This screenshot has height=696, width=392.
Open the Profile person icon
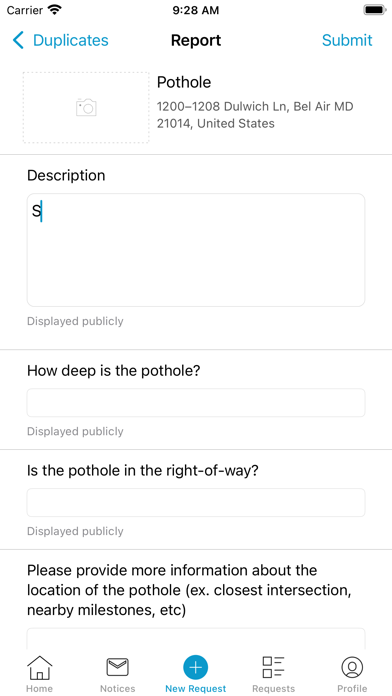click(x=352, y=667)
